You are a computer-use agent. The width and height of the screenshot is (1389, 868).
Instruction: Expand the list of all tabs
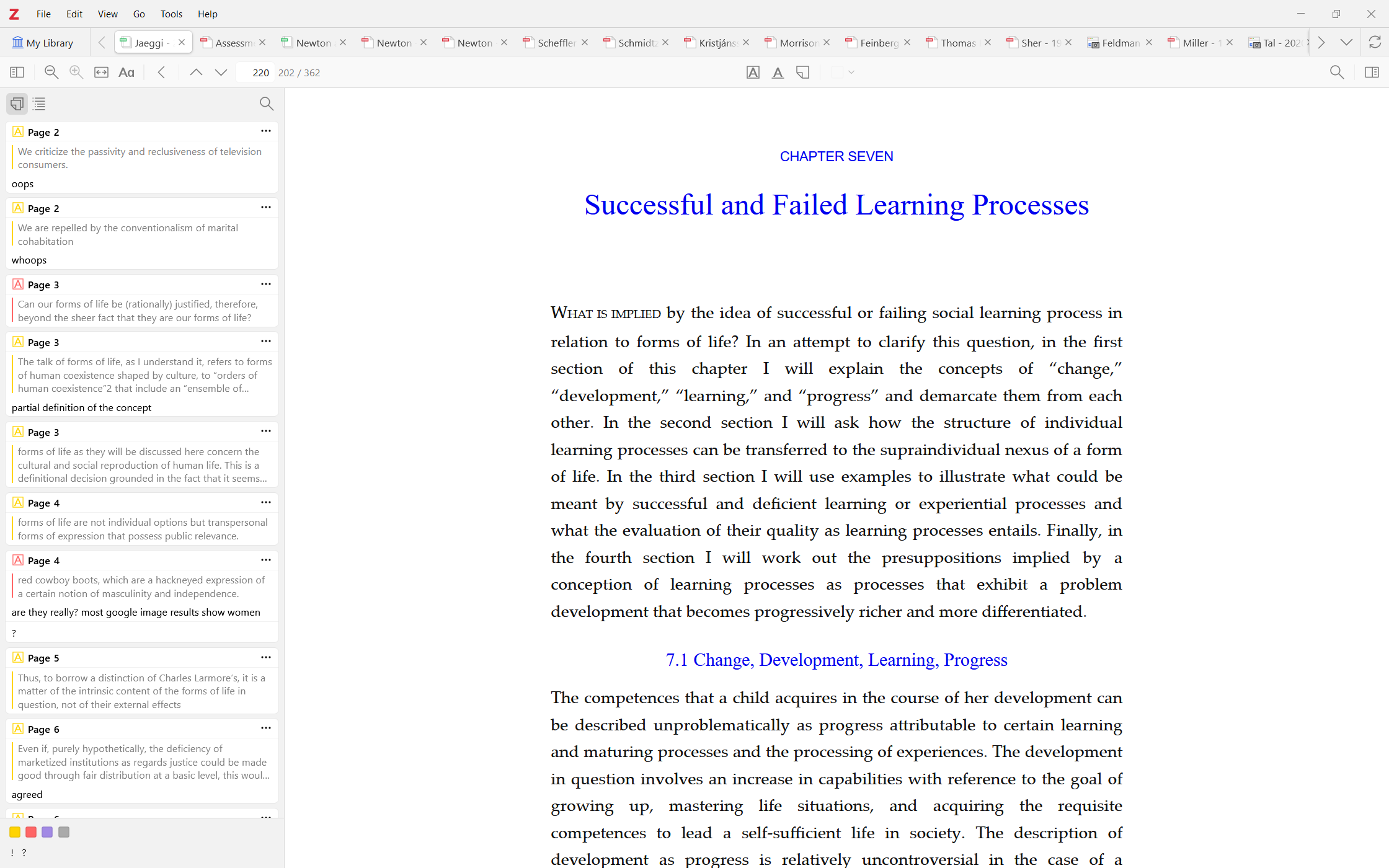click(1346, 42)
